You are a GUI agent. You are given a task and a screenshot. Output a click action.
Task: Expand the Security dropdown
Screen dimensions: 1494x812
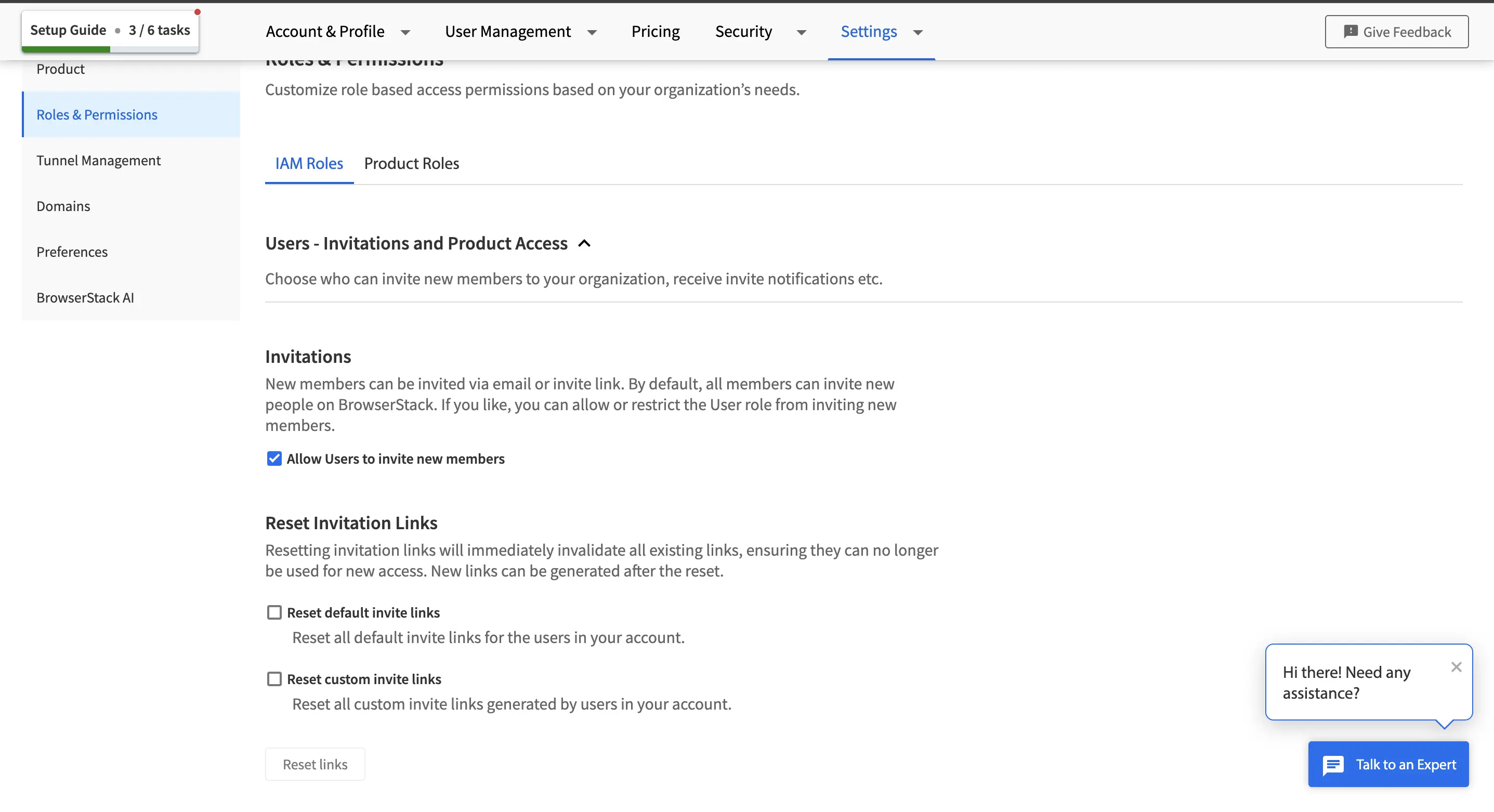pyautogui.click(x=801, y=32)
